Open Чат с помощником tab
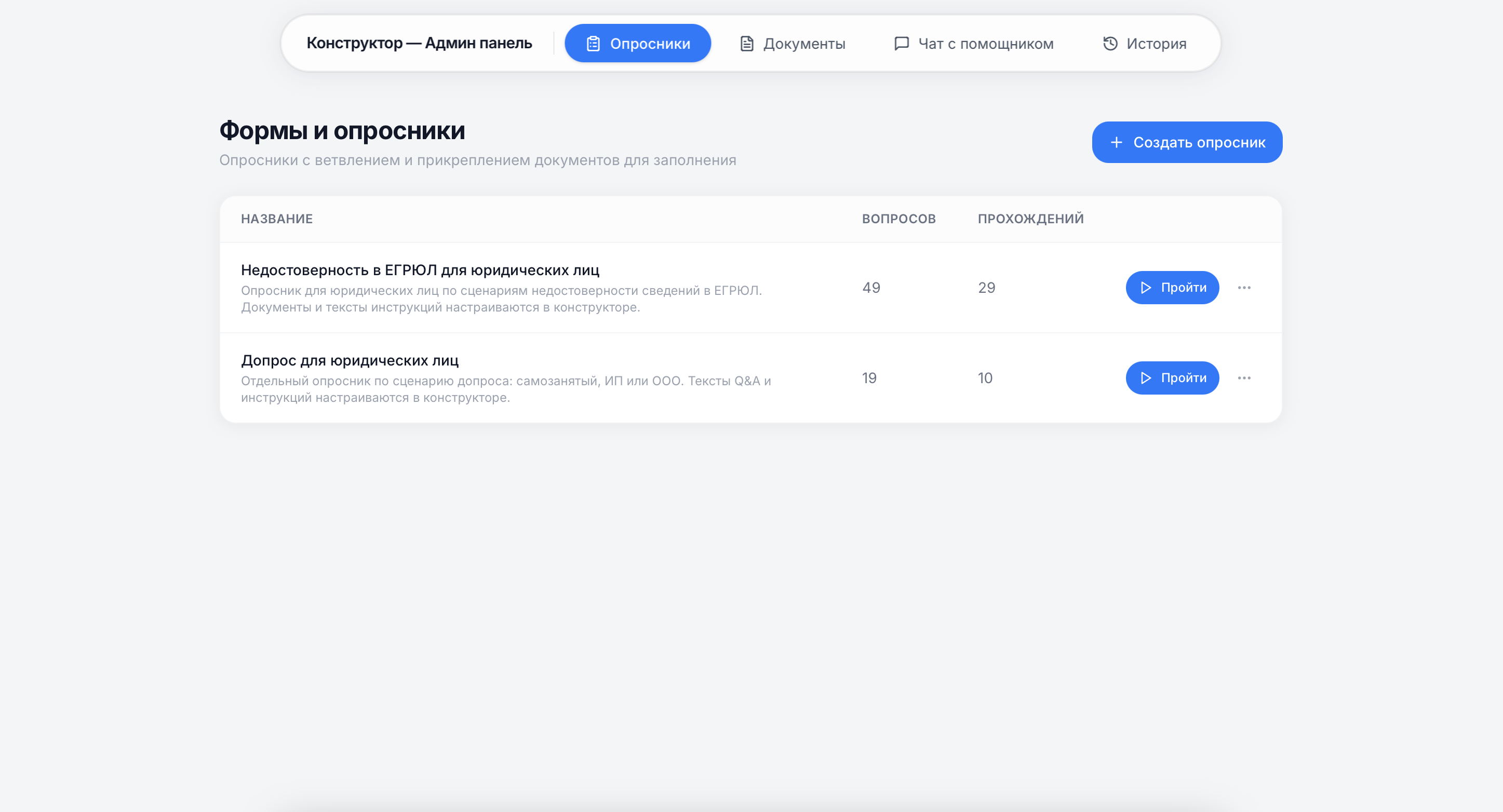This screenshot has width=1503, height=812. click(x=974, y=43)
